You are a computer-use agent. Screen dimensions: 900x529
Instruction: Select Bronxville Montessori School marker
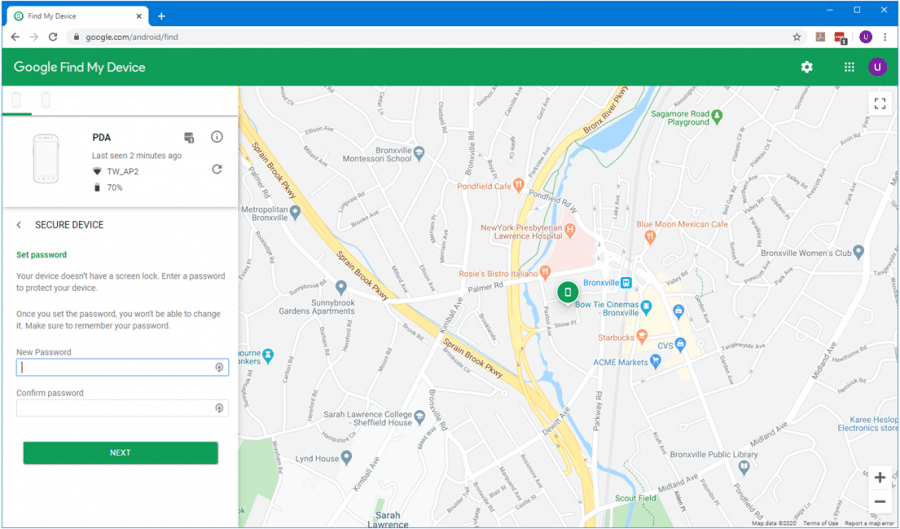(x=419, y=153)
